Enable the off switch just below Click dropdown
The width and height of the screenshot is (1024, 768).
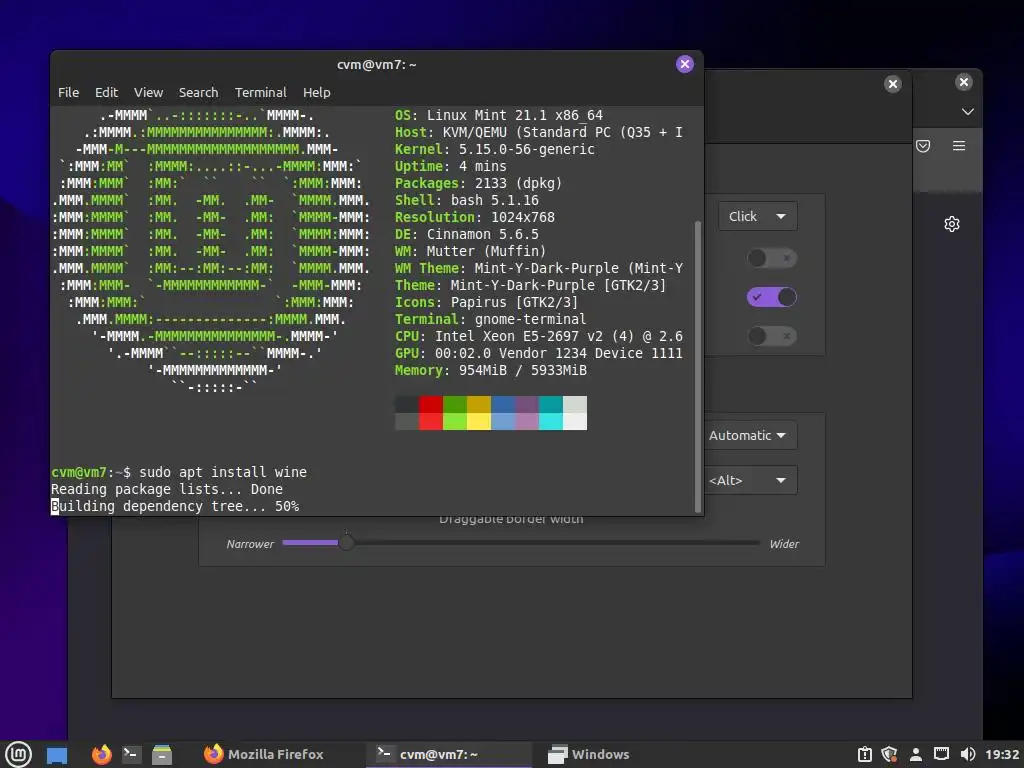click(771, 258)
